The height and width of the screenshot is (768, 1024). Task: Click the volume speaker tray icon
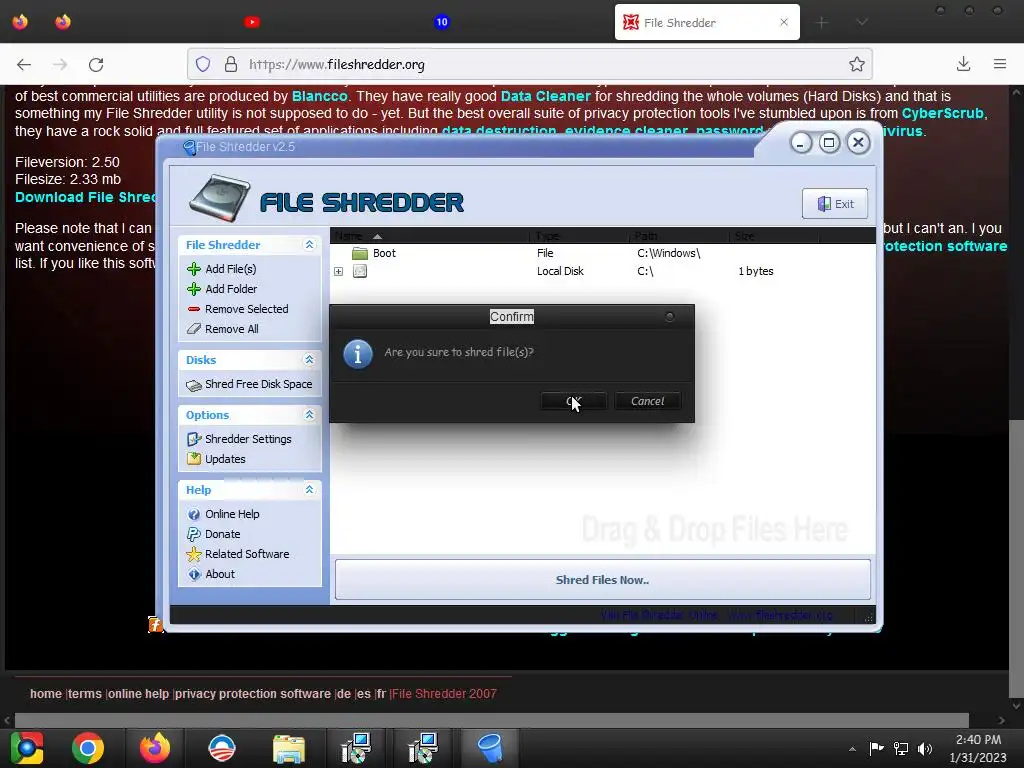click(925, 748)
